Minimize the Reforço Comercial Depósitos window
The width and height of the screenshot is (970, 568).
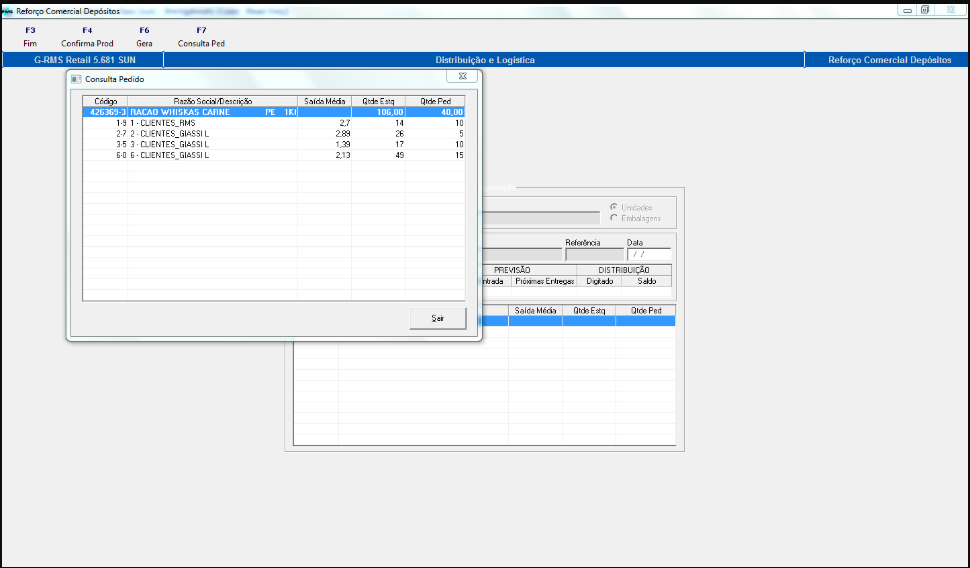pyautogui.click(x=907, y=10)
